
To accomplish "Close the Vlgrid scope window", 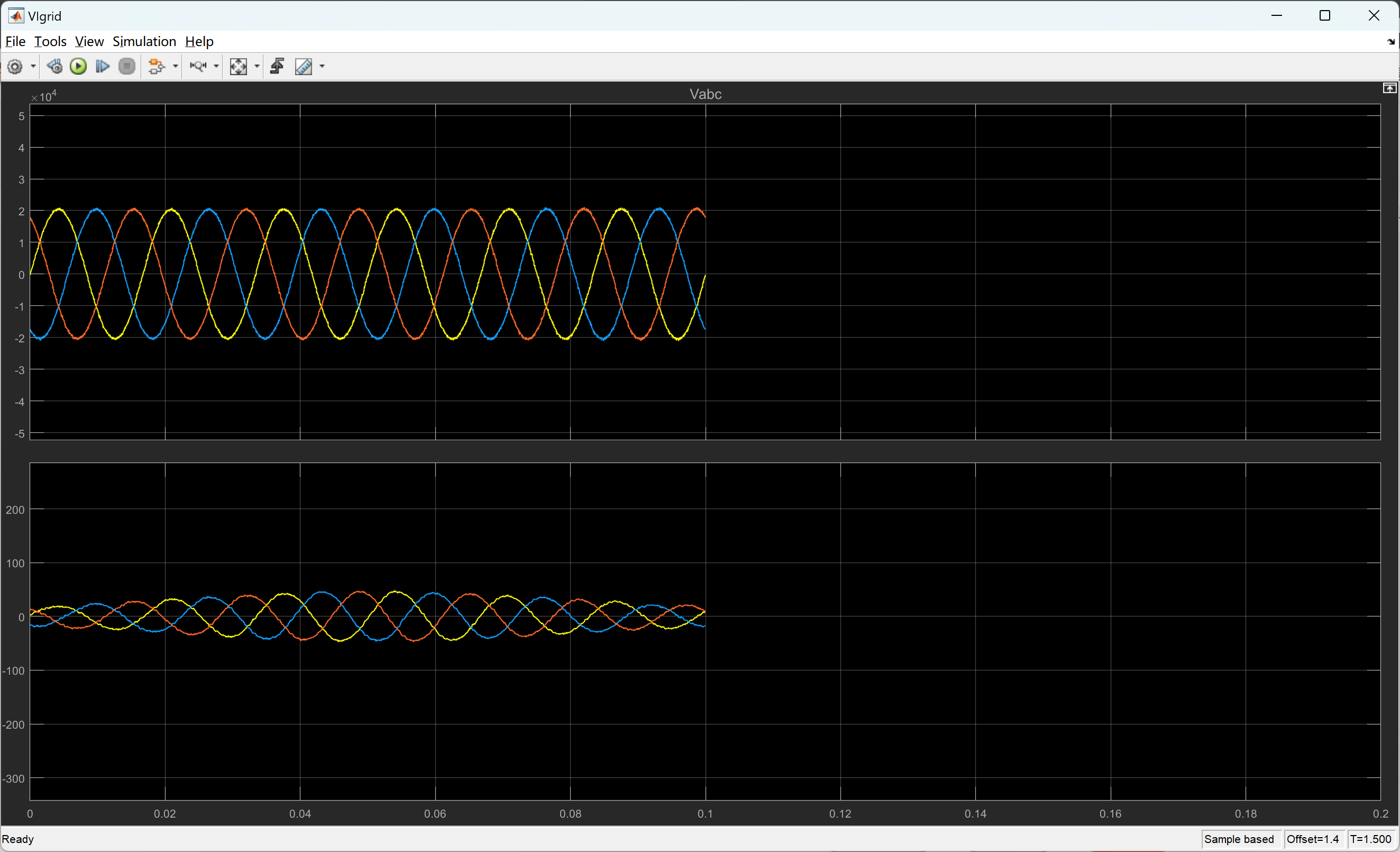I will tap(1374, 15).
